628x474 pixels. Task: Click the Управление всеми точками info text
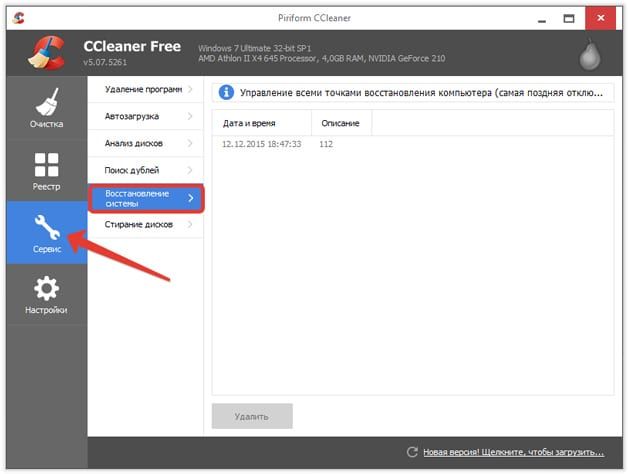[421, 93]
